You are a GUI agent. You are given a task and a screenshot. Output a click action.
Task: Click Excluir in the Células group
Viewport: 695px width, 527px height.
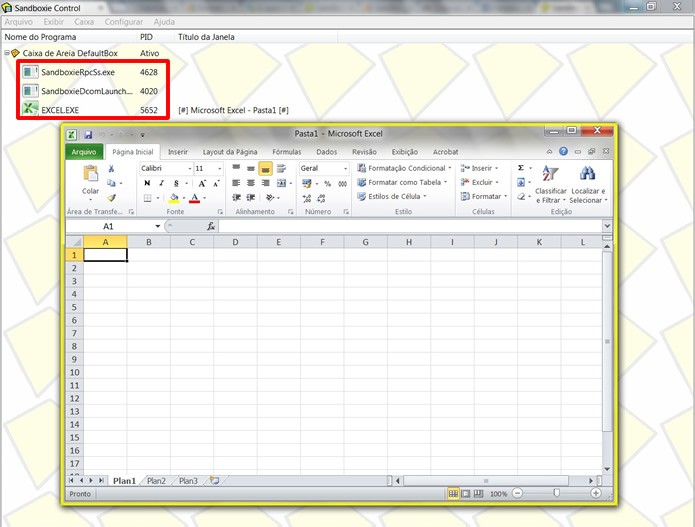click(x=479, y=182)
